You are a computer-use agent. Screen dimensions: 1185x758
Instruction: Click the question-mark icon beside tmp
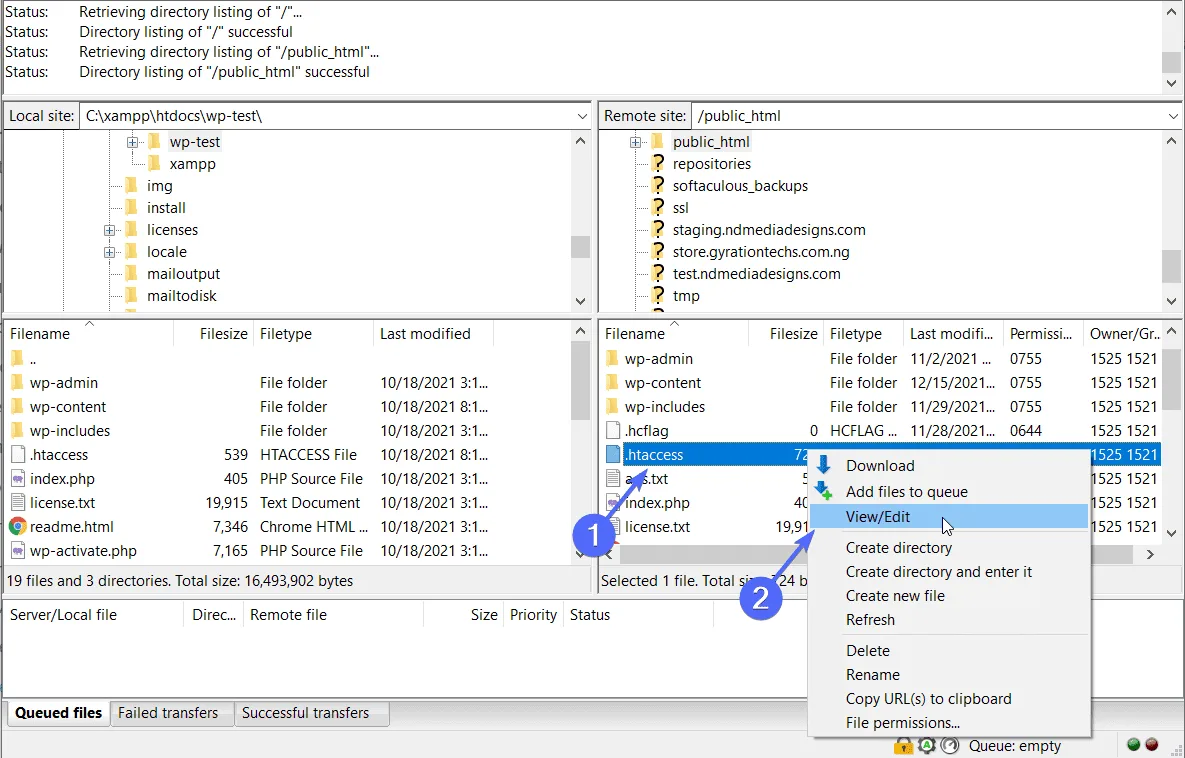click(658, 295)
